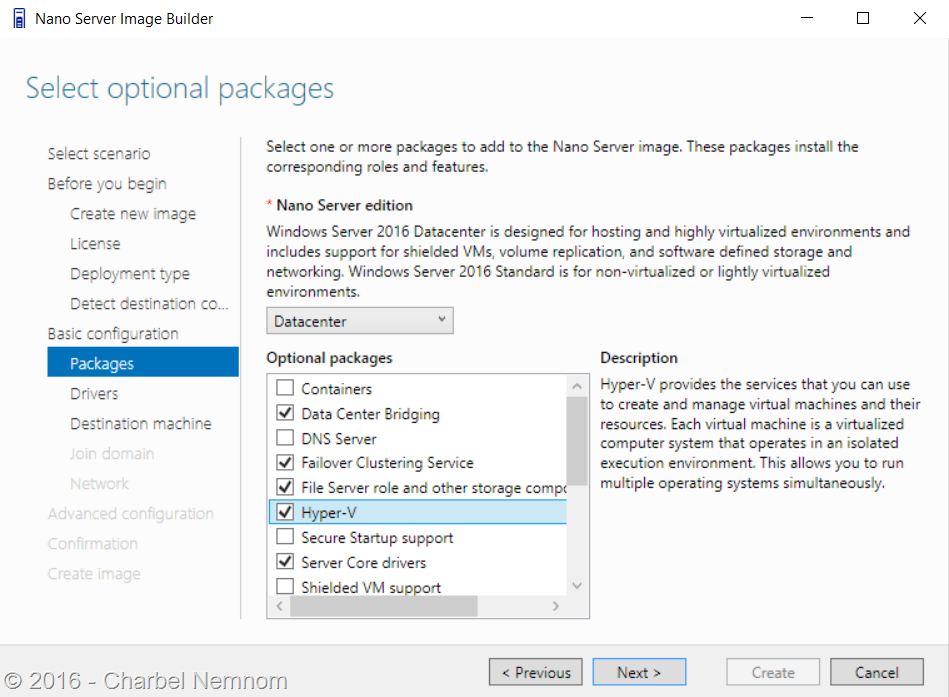
Task: Check the Containers package checkbox
Action: (285, 387)
